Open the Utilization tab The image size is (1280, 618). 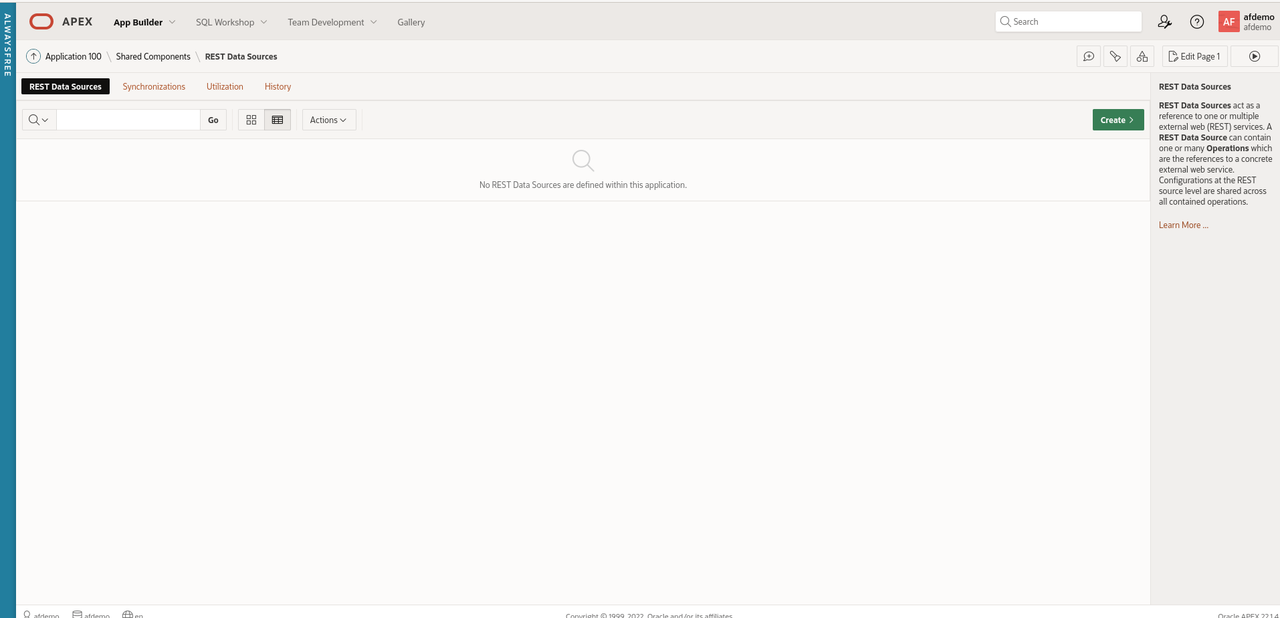click(224, 86)
